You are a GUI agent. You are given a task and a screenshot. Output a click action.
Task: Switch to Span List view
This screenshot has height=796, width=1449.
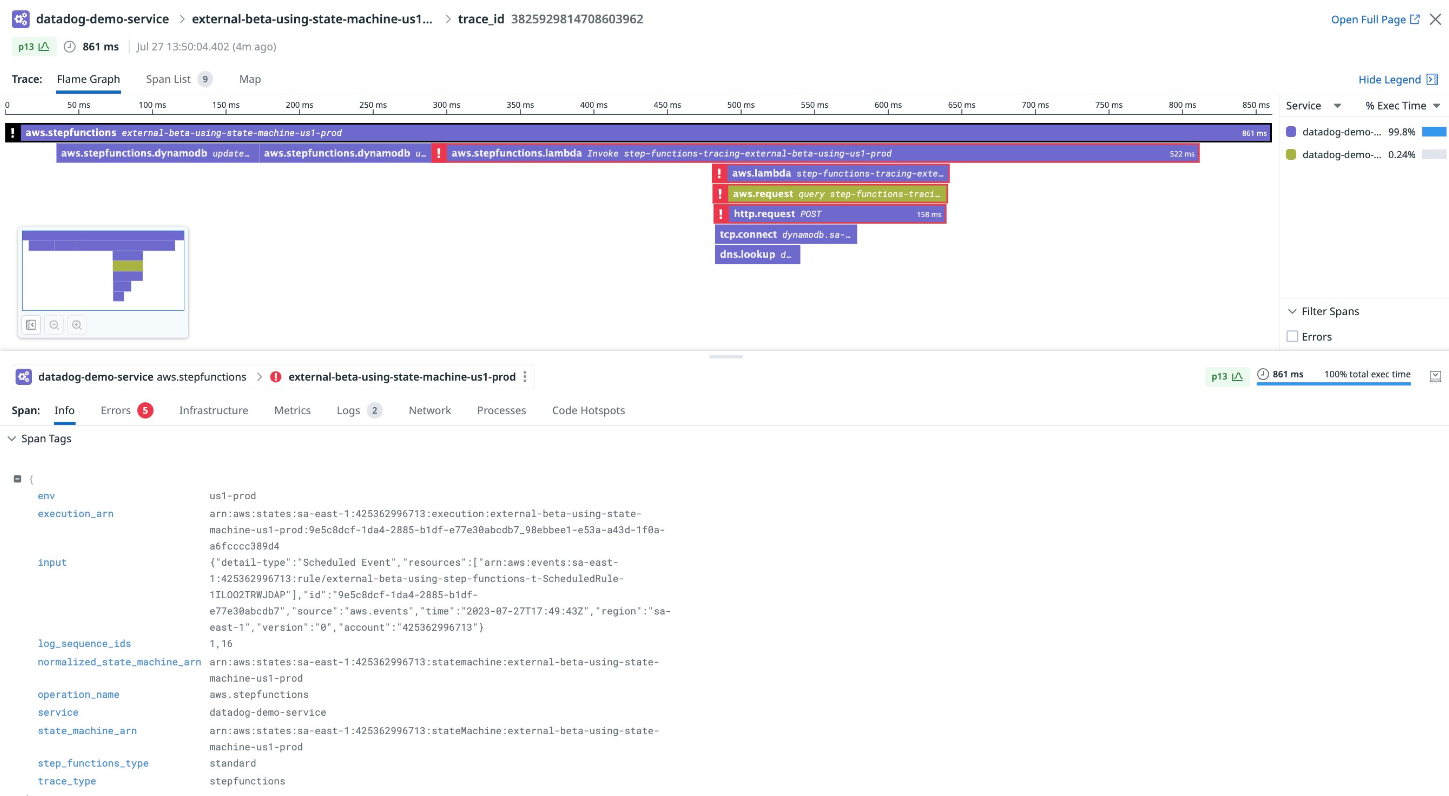click(x=179, y=79)
